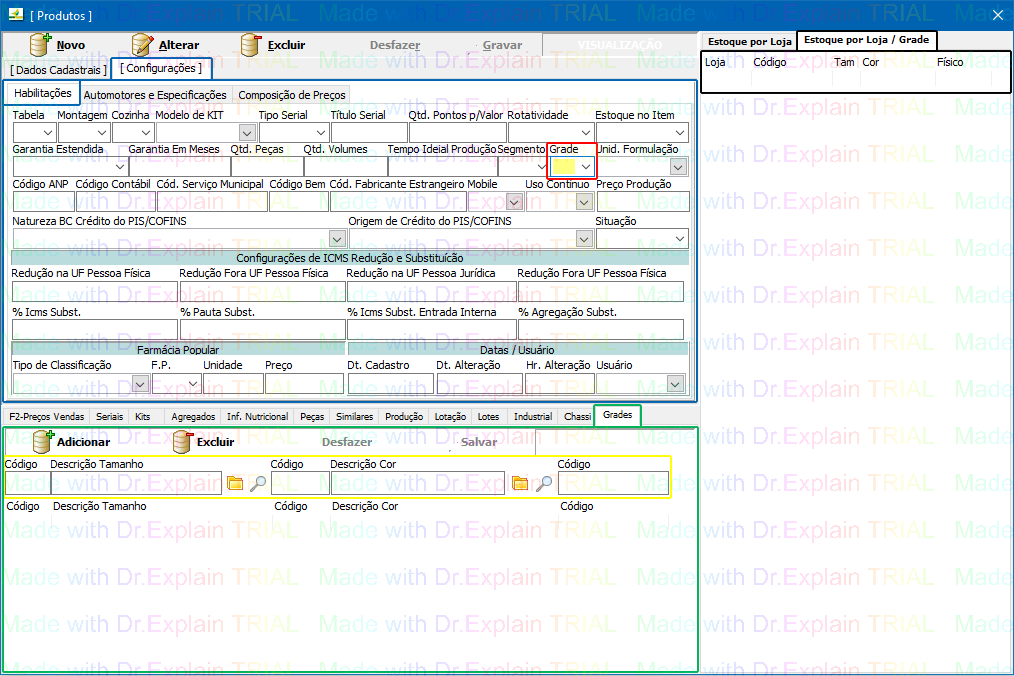1014x676 pixels.
Task: Click the Adicionar database icon in Grades panel
Action: (43, 442)
